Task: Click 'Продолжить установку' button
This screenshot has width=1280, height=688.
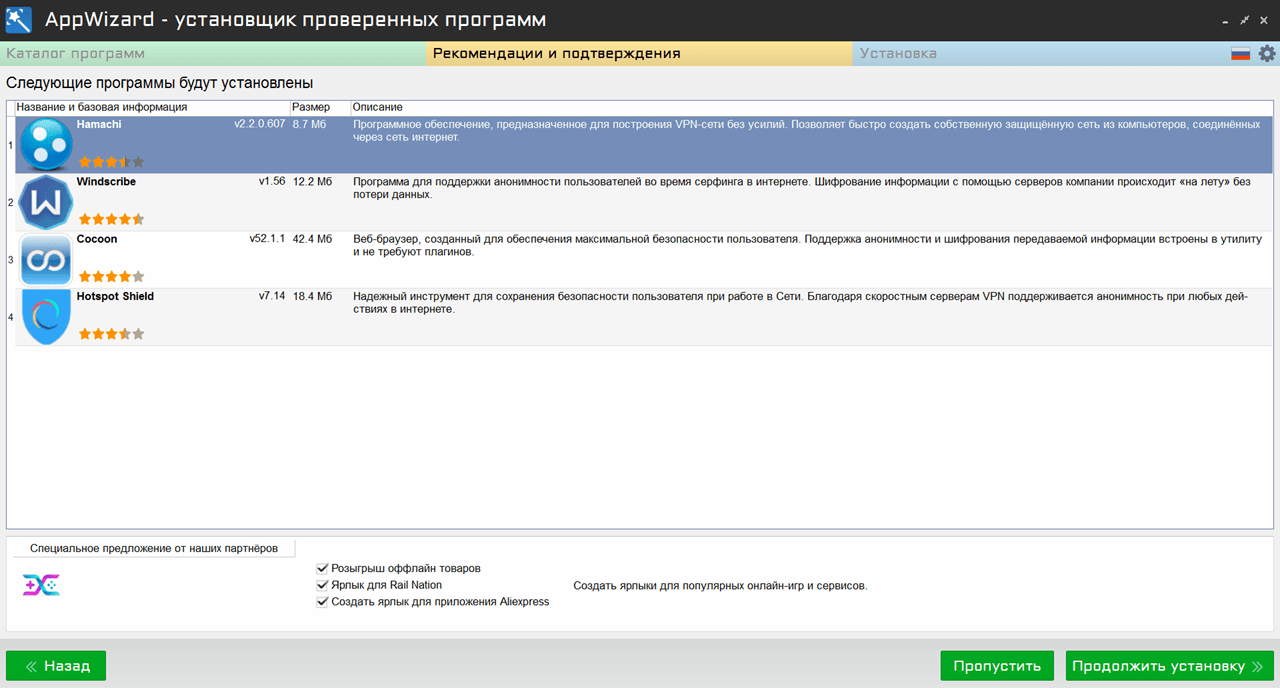Action: pyautogui.click(x=1170, y=666)
